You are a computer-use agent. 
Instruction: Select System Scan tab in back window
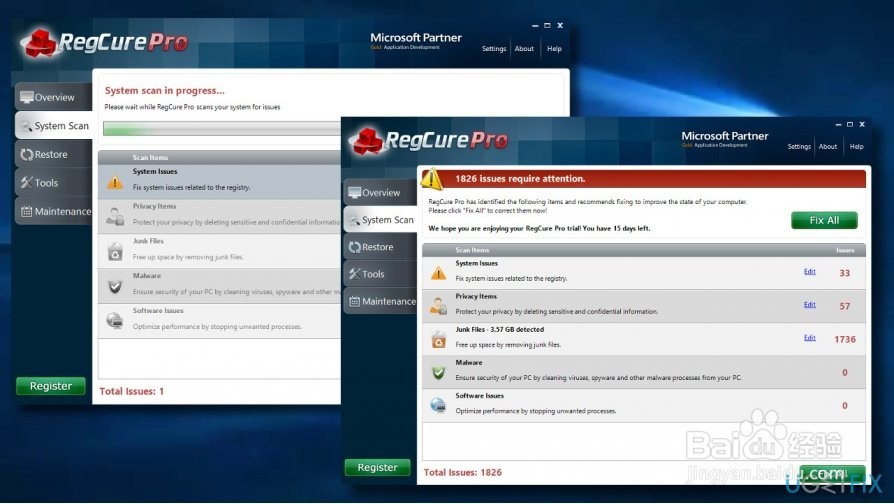tap(54, 125)
